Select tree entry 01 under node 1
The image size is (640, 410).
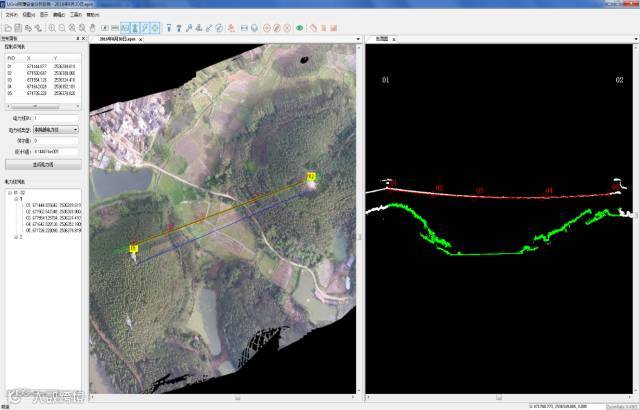[x=53, y=205]
